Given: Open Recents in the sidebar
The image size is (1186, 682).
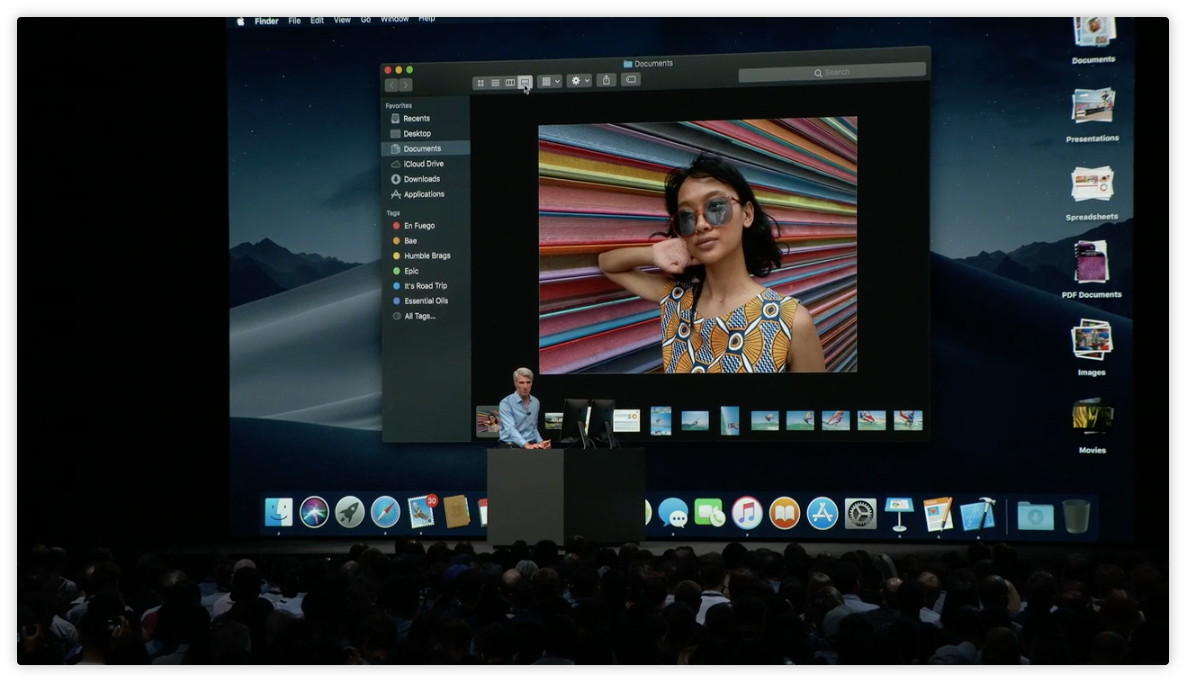Looking at the screenshot, I should (x=426, y=119).
